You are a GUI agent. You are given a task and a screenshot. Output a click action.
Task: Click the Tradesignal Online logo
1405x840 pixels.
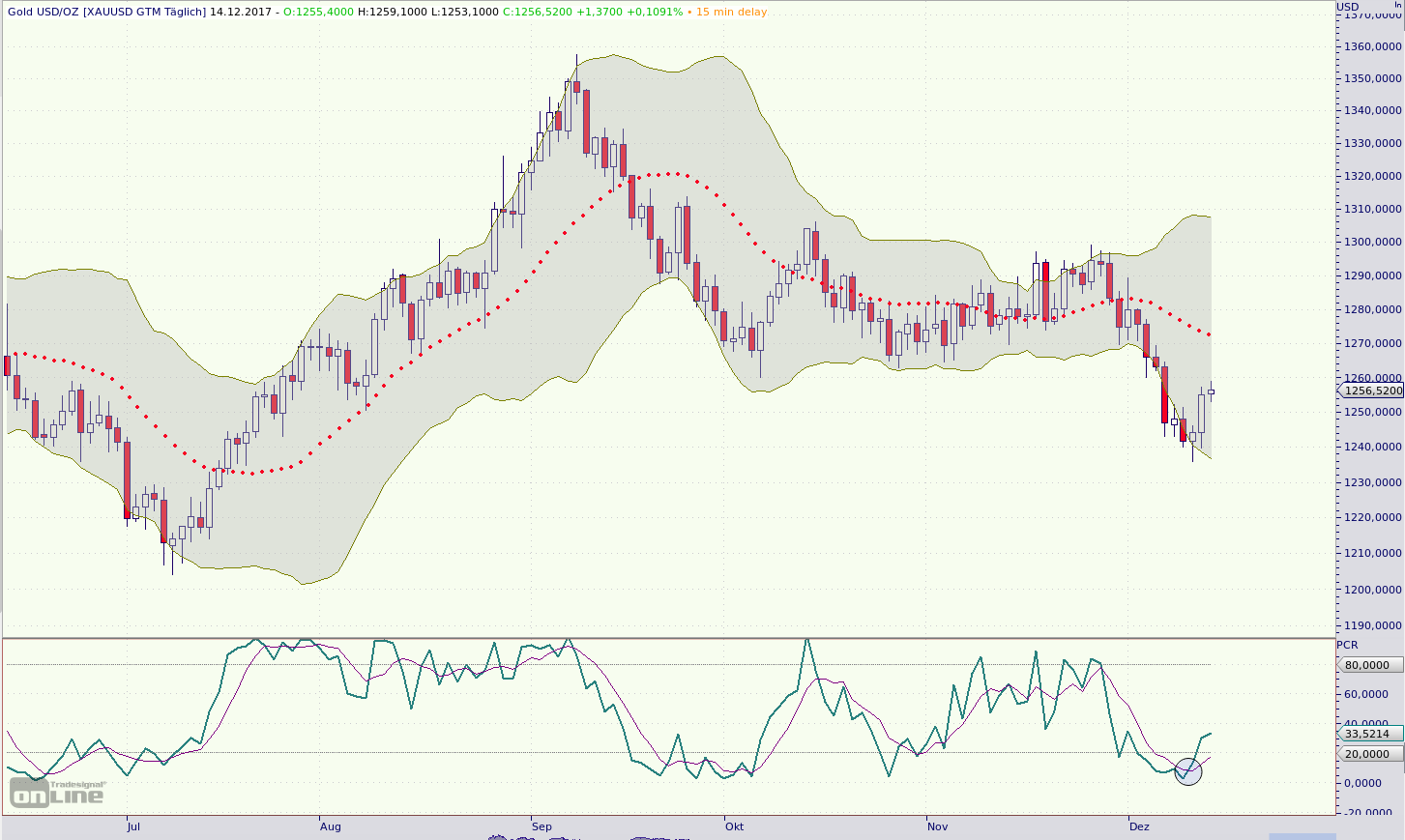(57, 794)
